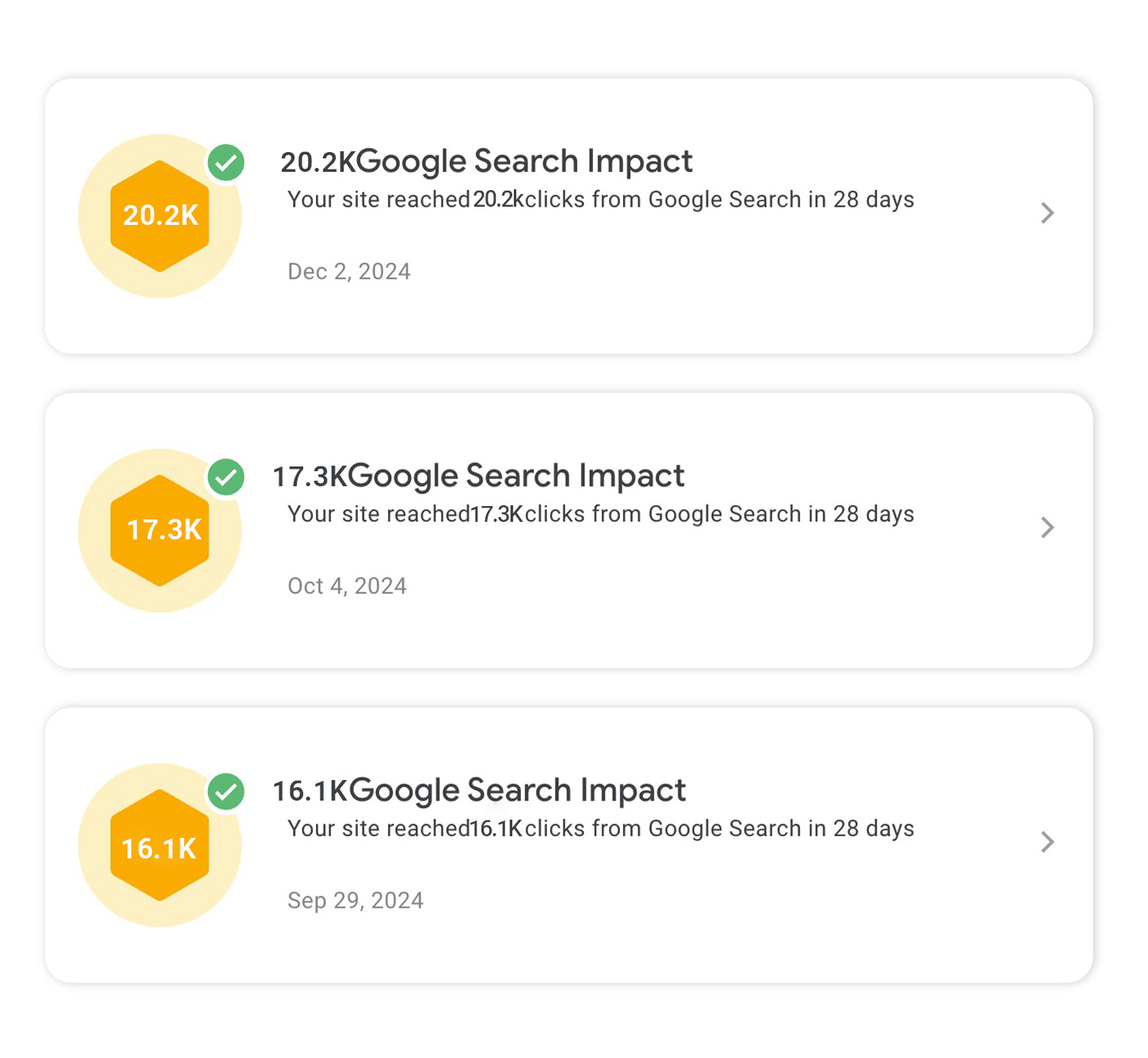Image resolution: width=1148 pixels, height=1058 pixels.
Task: Expand the 17.3K achievement chevron arrow
Action: 1047,527
